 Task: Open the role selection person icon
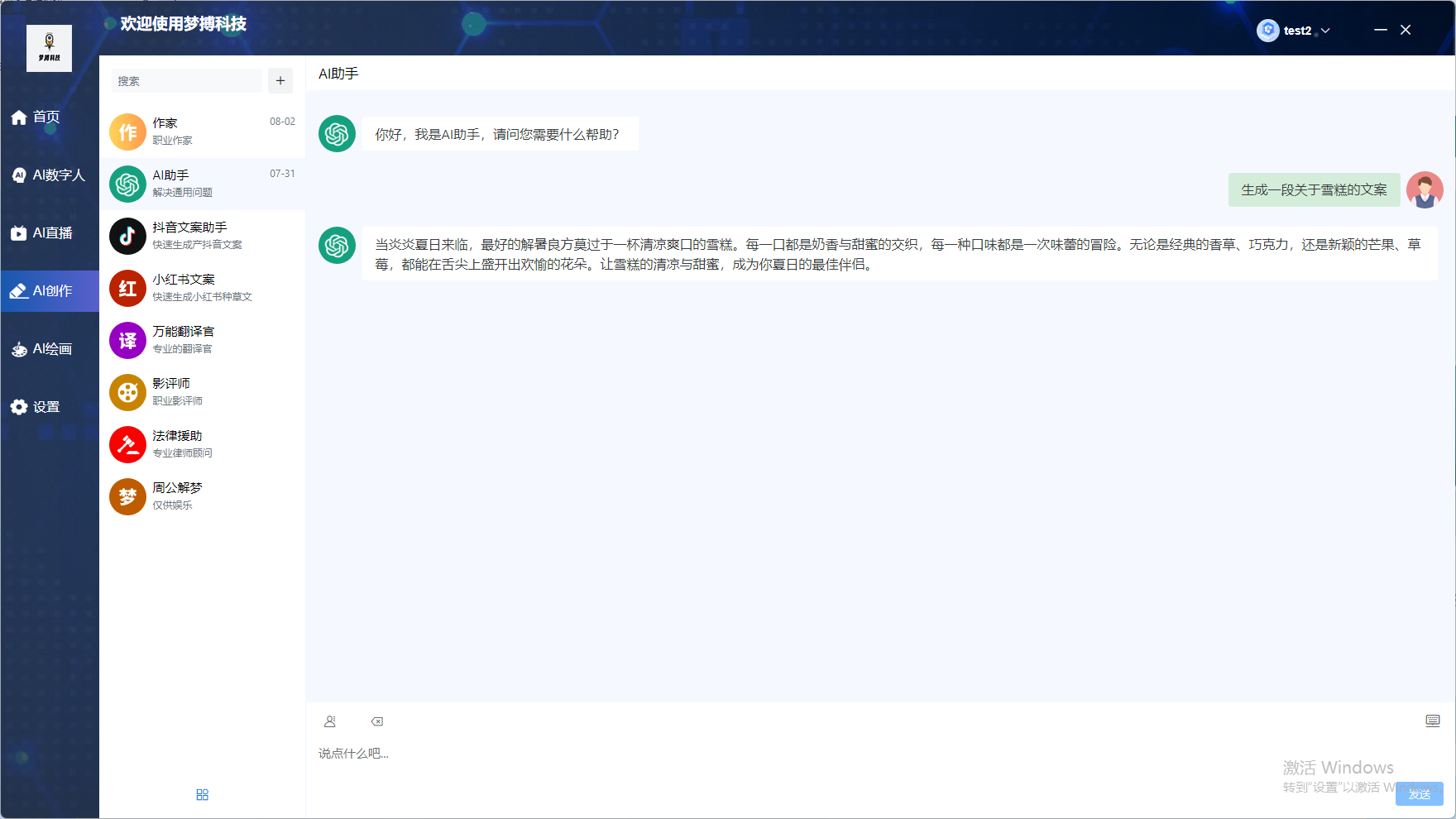pos(330,721)
